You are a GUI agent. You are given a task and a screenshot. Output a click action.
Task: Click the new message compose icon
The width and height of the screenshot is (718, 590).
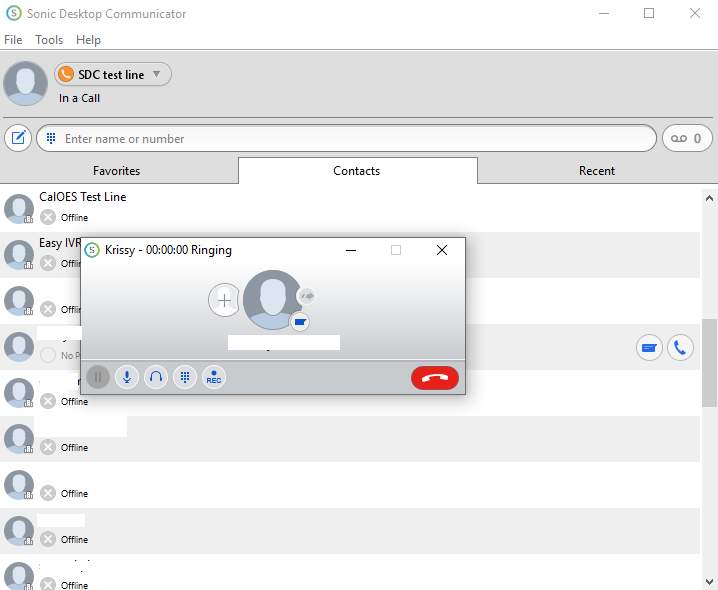point(18,138)
